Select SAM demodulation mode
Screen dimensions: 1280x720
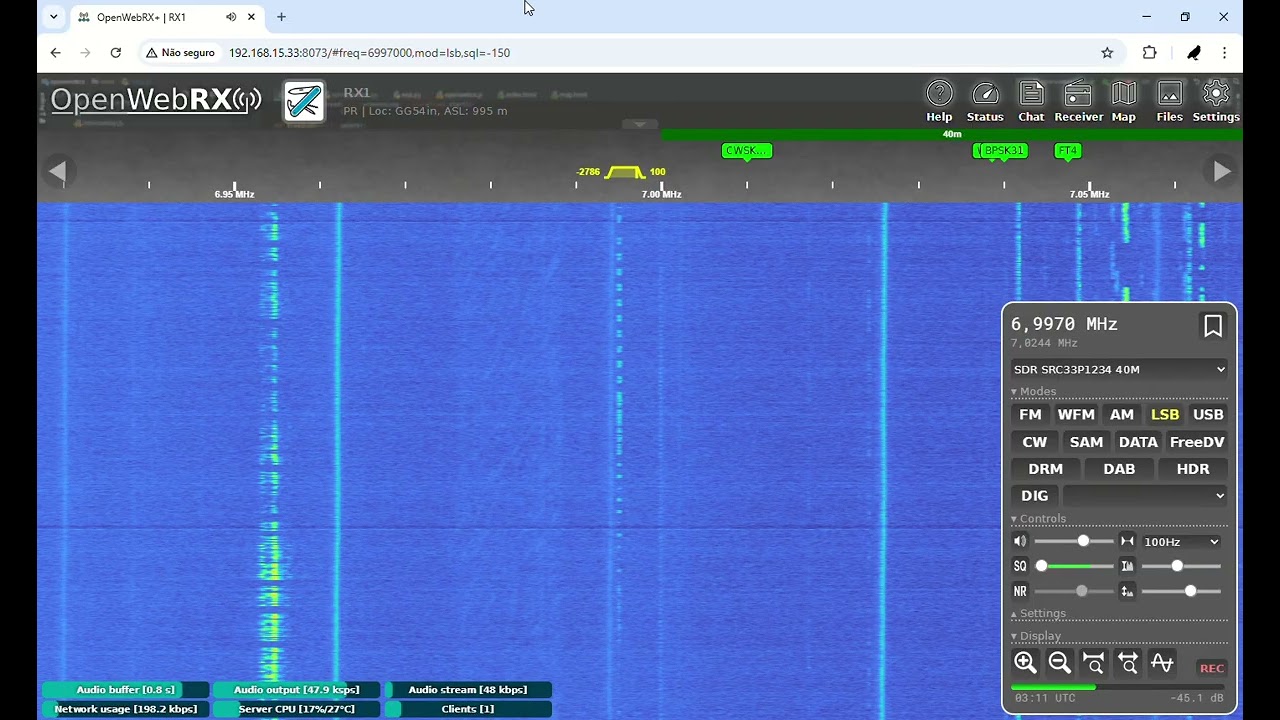click(1086, 442)
